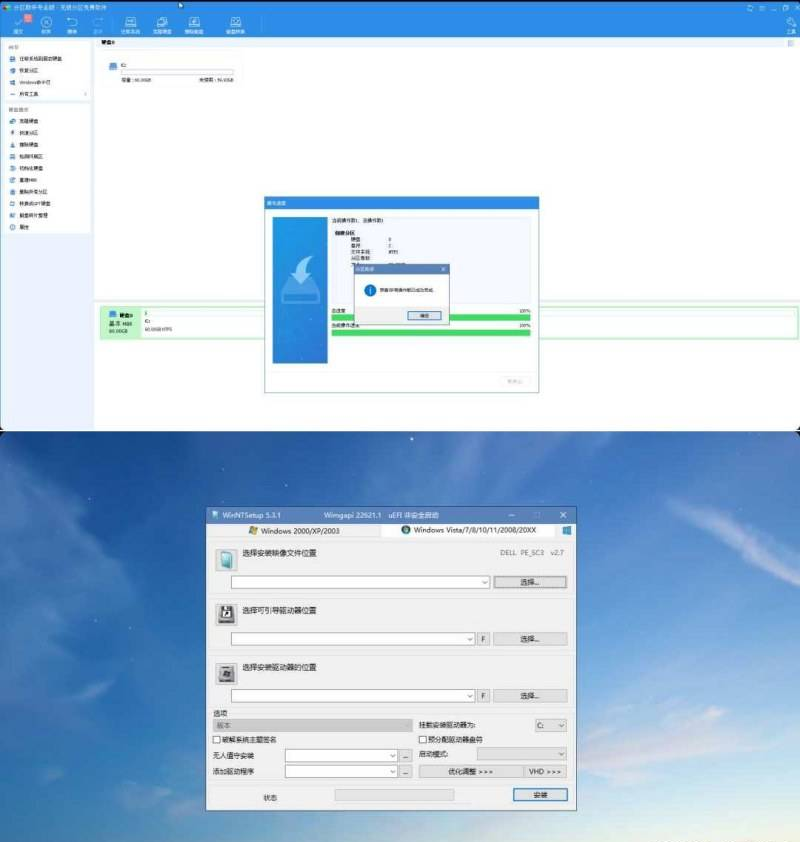Viewport: 800px width, 842px height.
Task: Open the Tweaks (优化调整 >>>) button
Action: tap(470, 772)
